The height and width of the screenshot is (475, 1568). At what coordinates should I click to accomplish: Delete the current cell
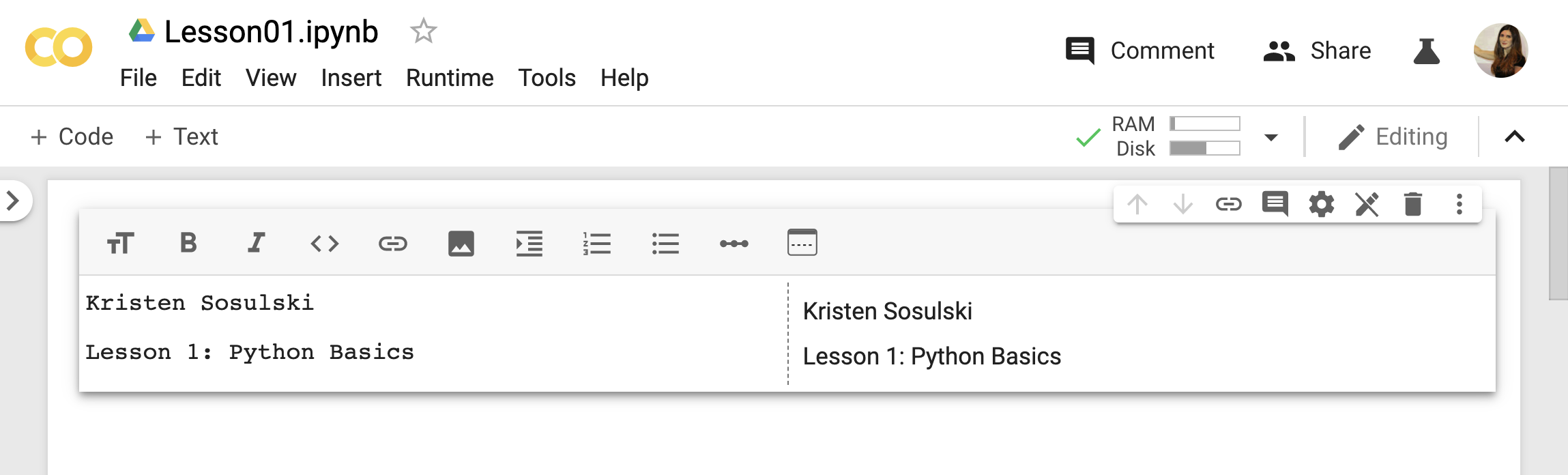click(1413, 204)
